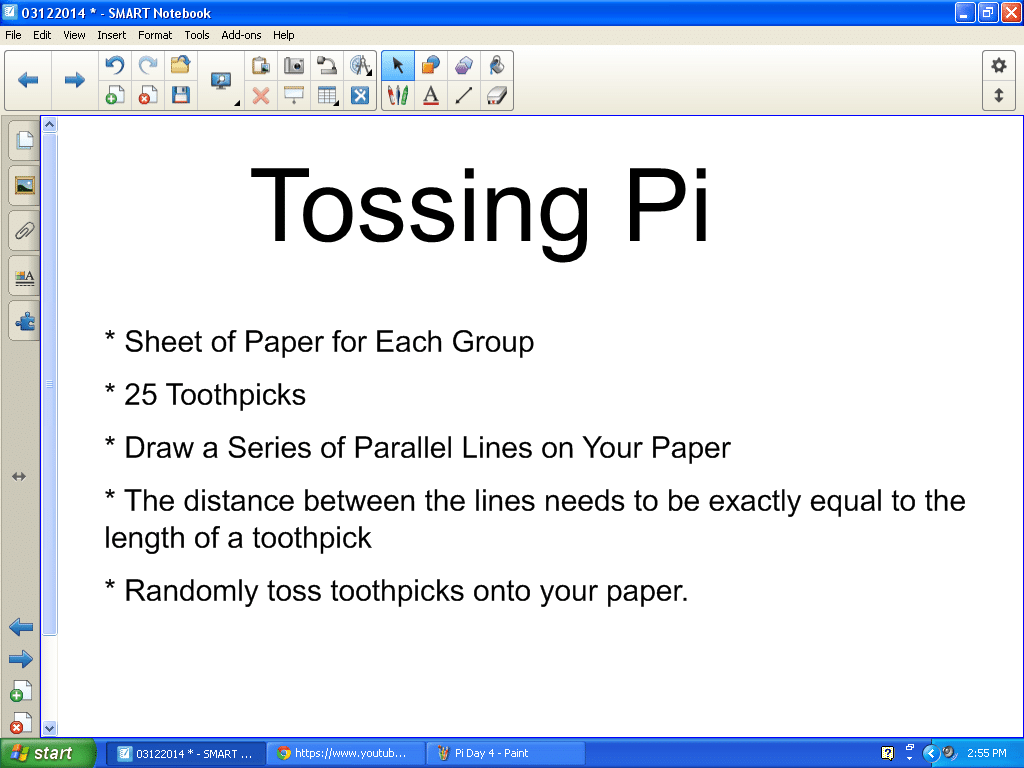Screen dimensions: 1024x768
Task: Click the Paste clipboard icon
Action: [261, 65]
